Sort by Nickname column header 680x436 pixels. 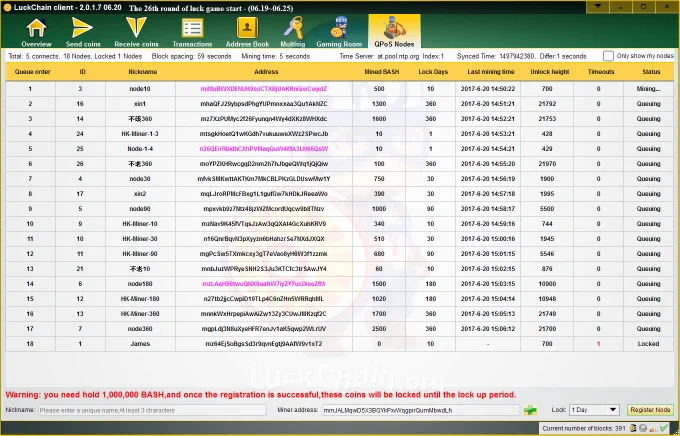[143, 72]
